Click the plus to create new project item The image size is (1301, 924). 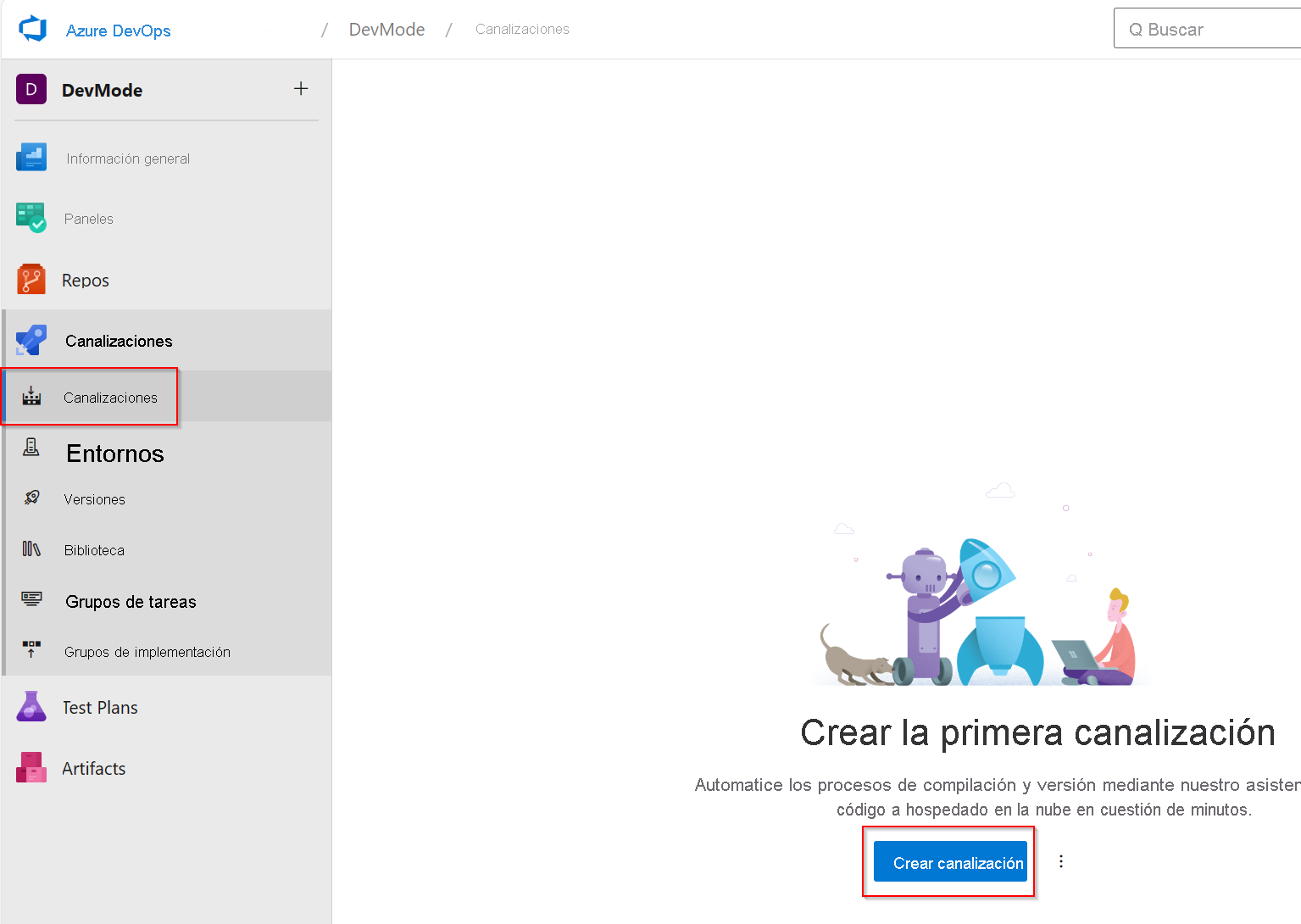pos(301,88)
